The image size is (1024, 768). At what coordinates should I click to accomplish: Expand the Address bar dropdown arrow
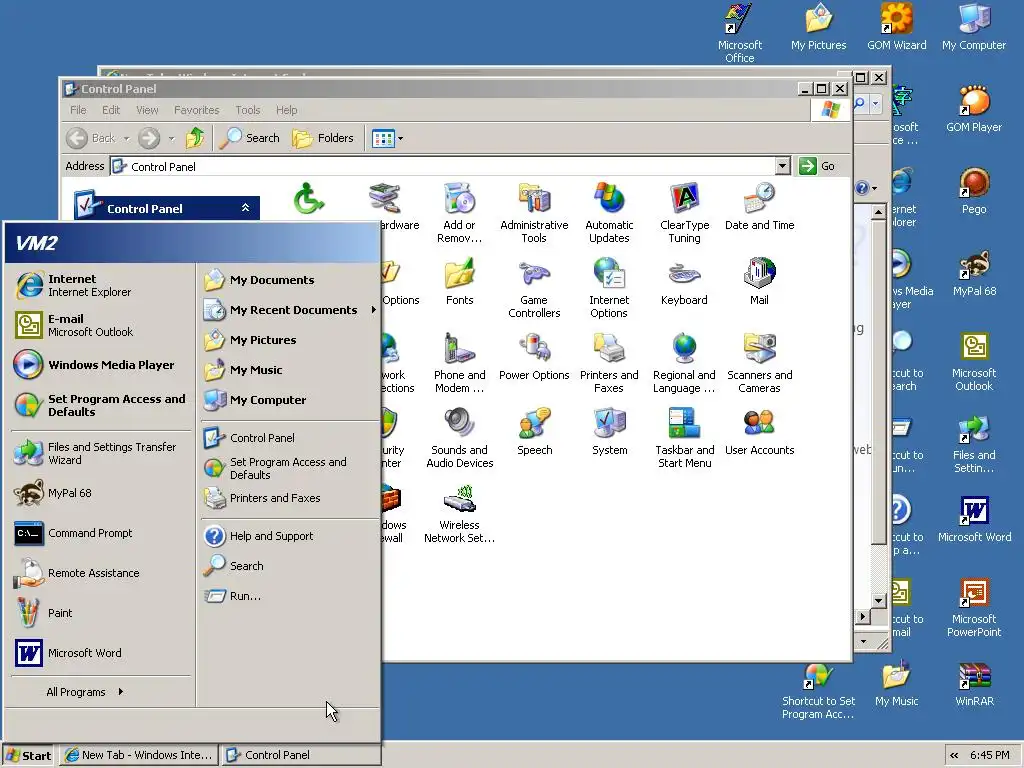782,166
